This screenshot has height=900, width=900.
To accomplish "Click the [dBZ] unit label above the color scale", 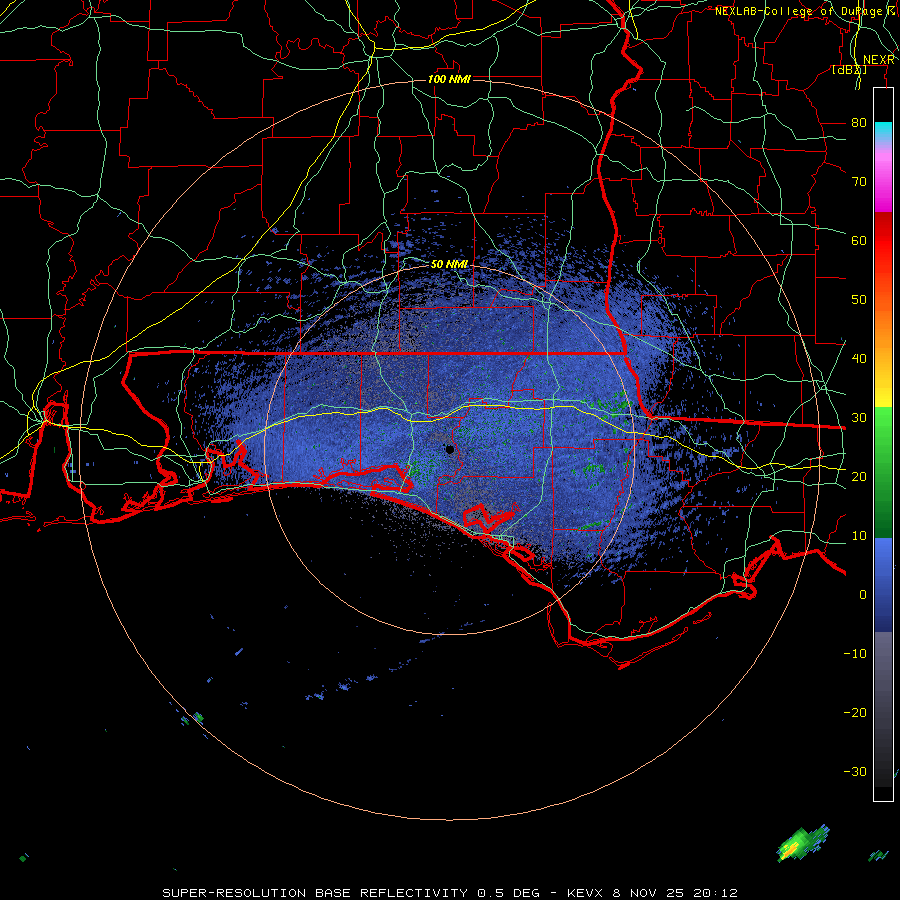I will click(849, 69).
